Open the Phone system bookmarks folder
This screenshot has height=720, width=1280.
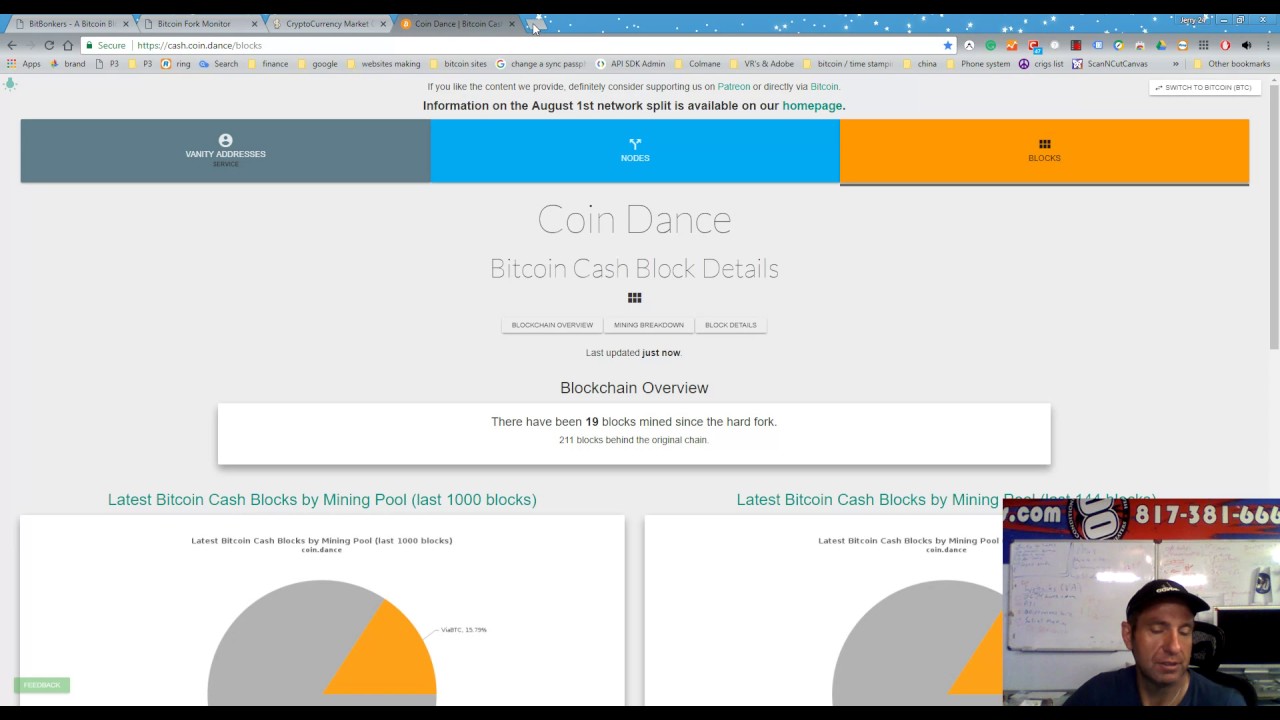(979, 64)
